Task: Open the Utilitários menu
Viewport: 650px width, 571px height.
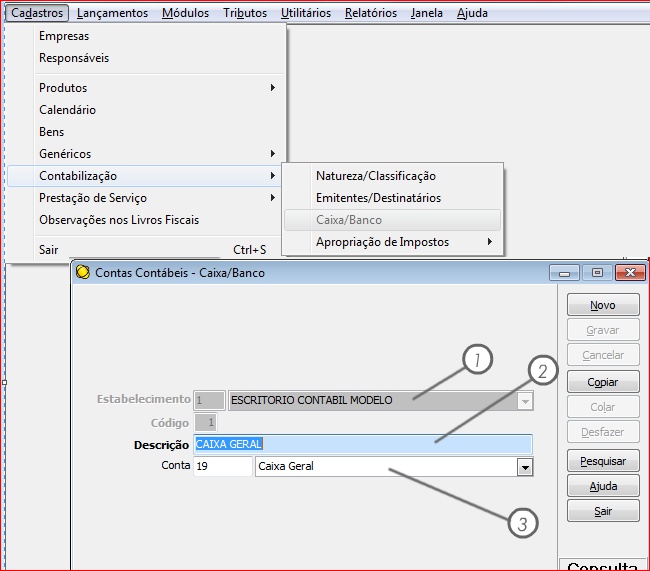Action: tap(306, 13)
